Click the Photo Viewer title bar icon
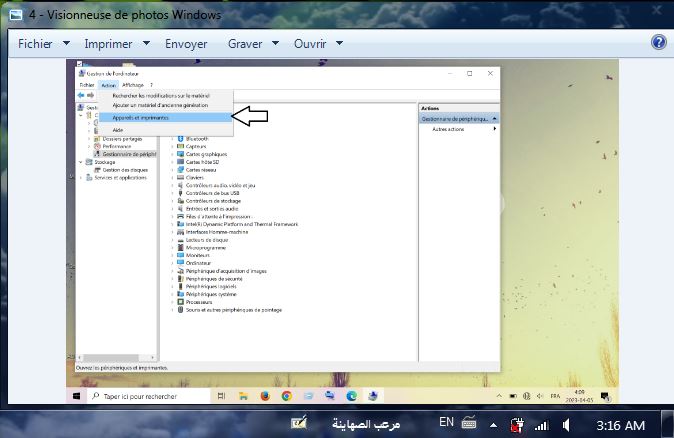 [x=16, y=15]
